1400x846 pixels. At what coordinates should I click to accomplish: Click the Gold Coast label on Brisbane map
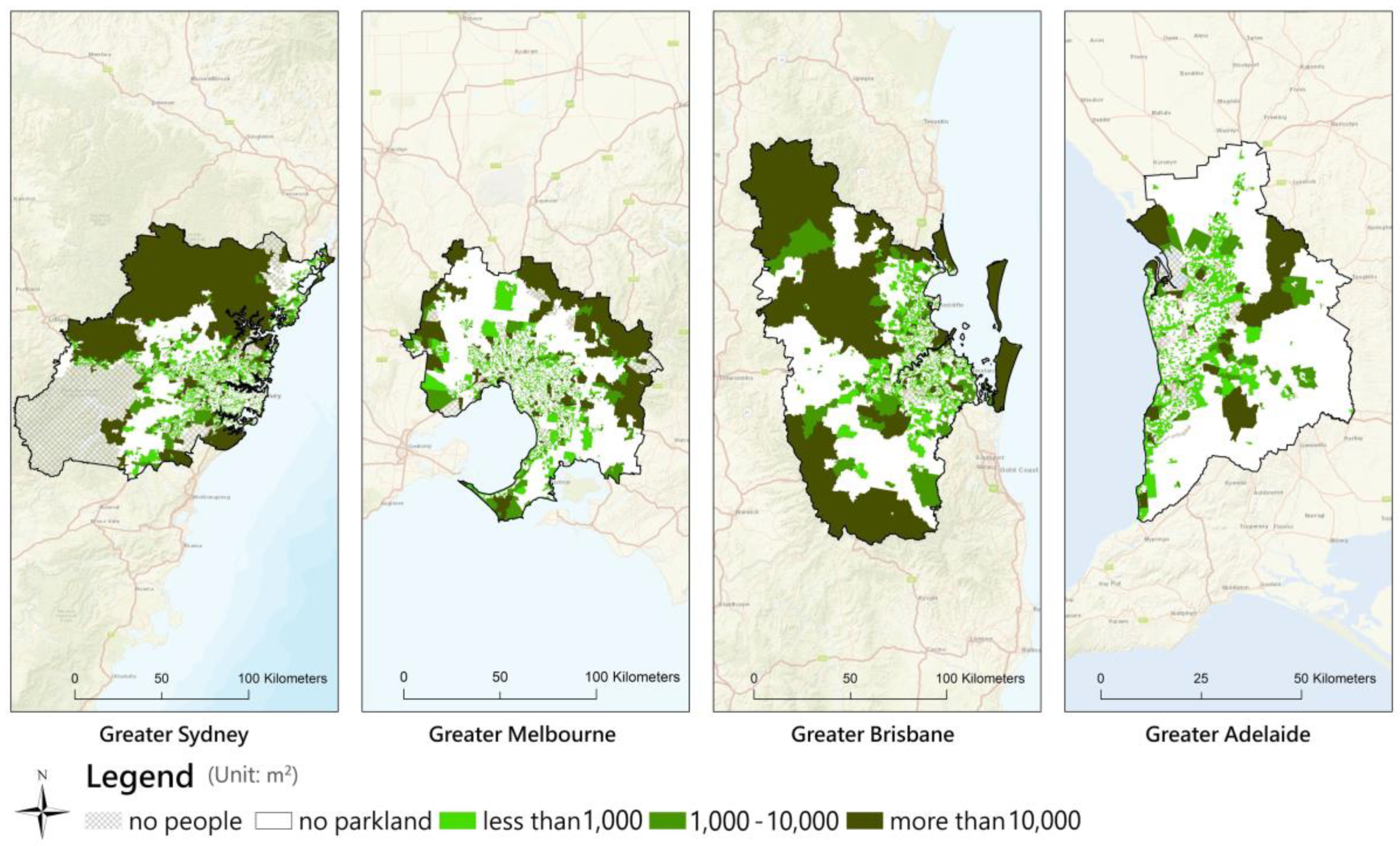point(1019,470)
